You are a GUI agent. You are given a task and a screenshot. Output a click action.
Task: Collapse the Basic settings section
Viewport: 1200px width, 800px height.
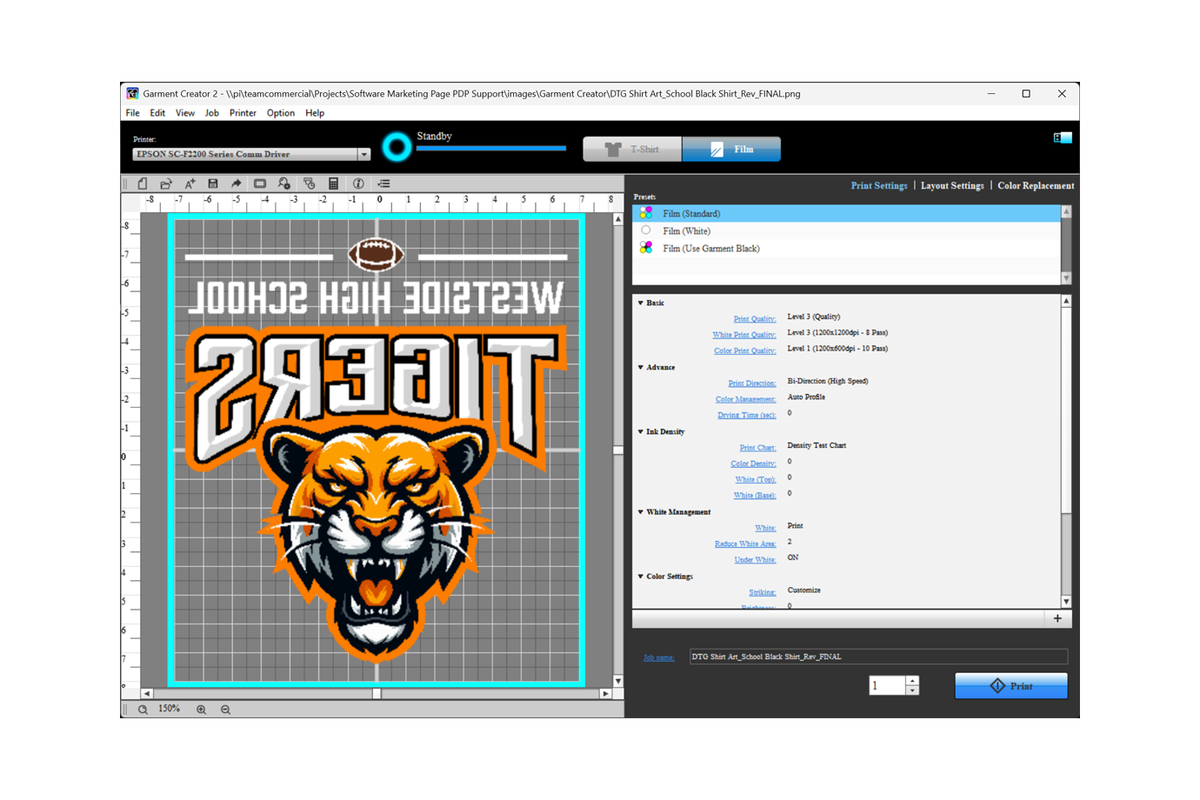[x=641, y=303]
